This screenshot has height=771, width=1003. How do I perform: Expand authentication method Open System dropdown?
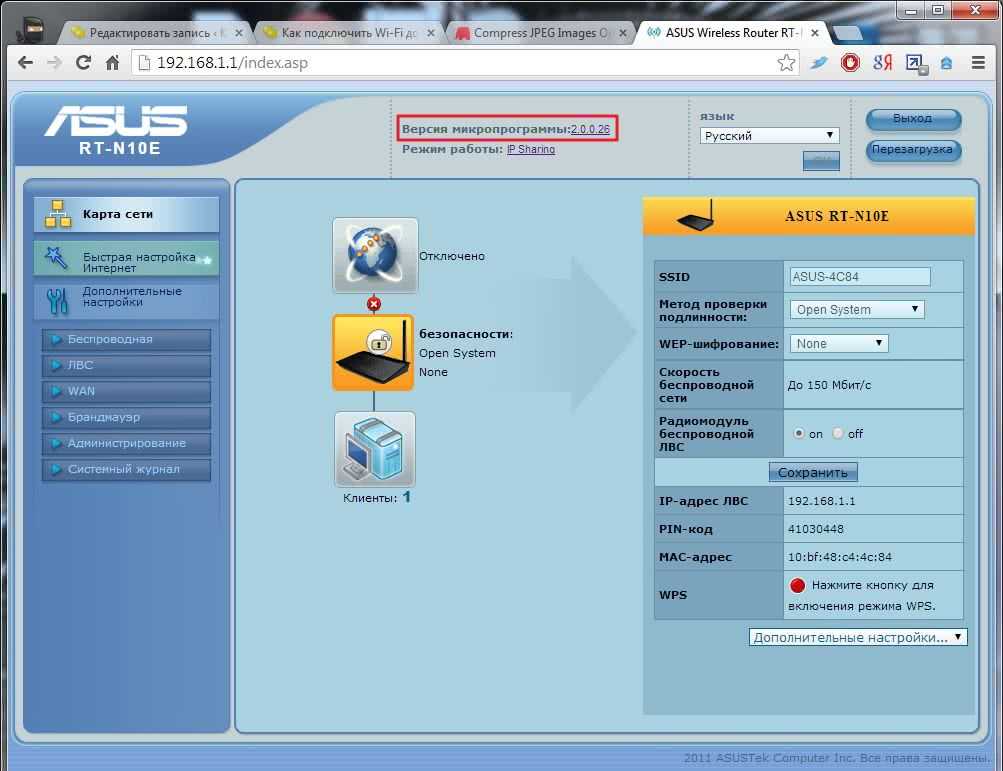tap(856, 310)
